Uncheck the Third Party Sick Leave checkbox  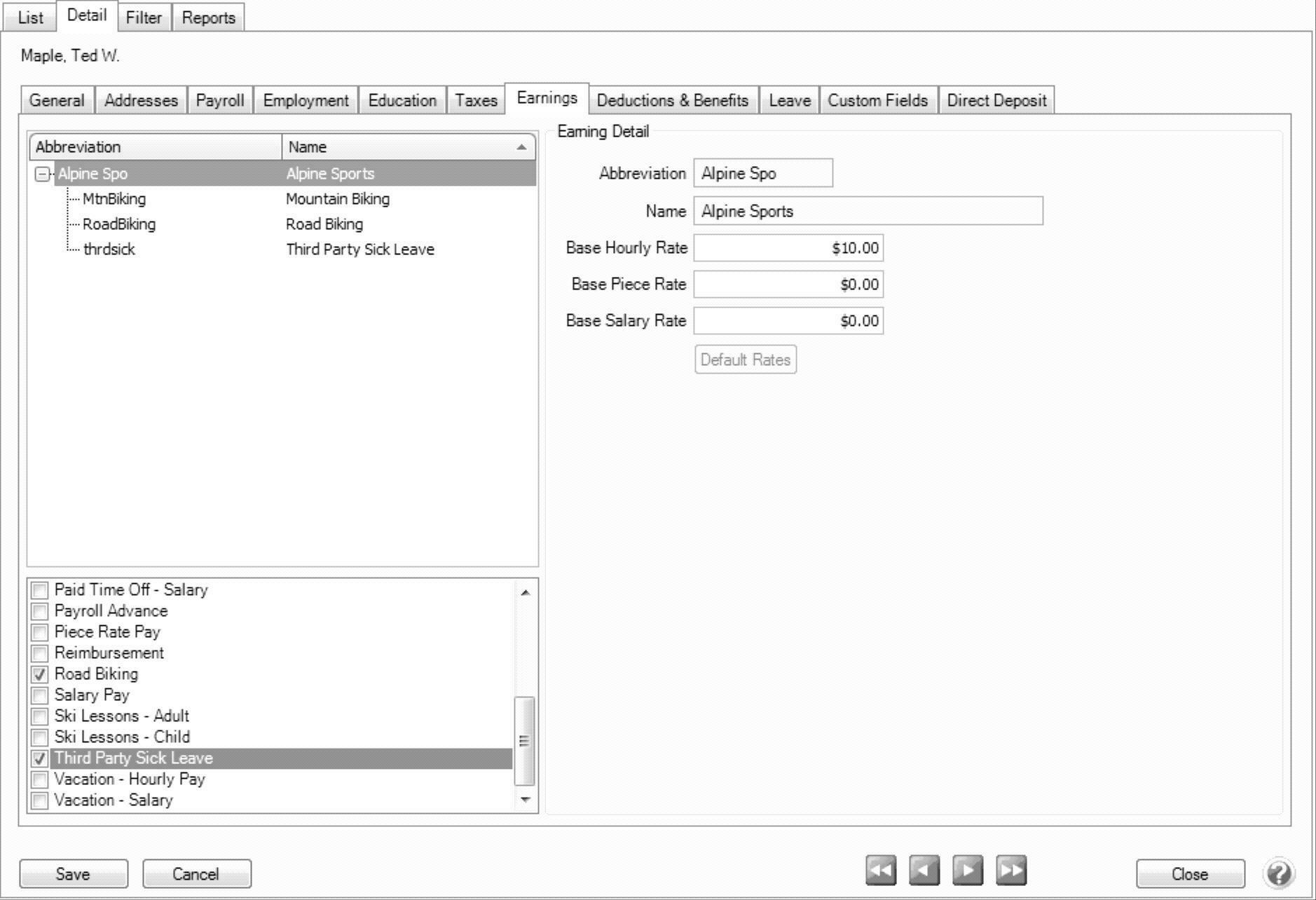point(40,758)
